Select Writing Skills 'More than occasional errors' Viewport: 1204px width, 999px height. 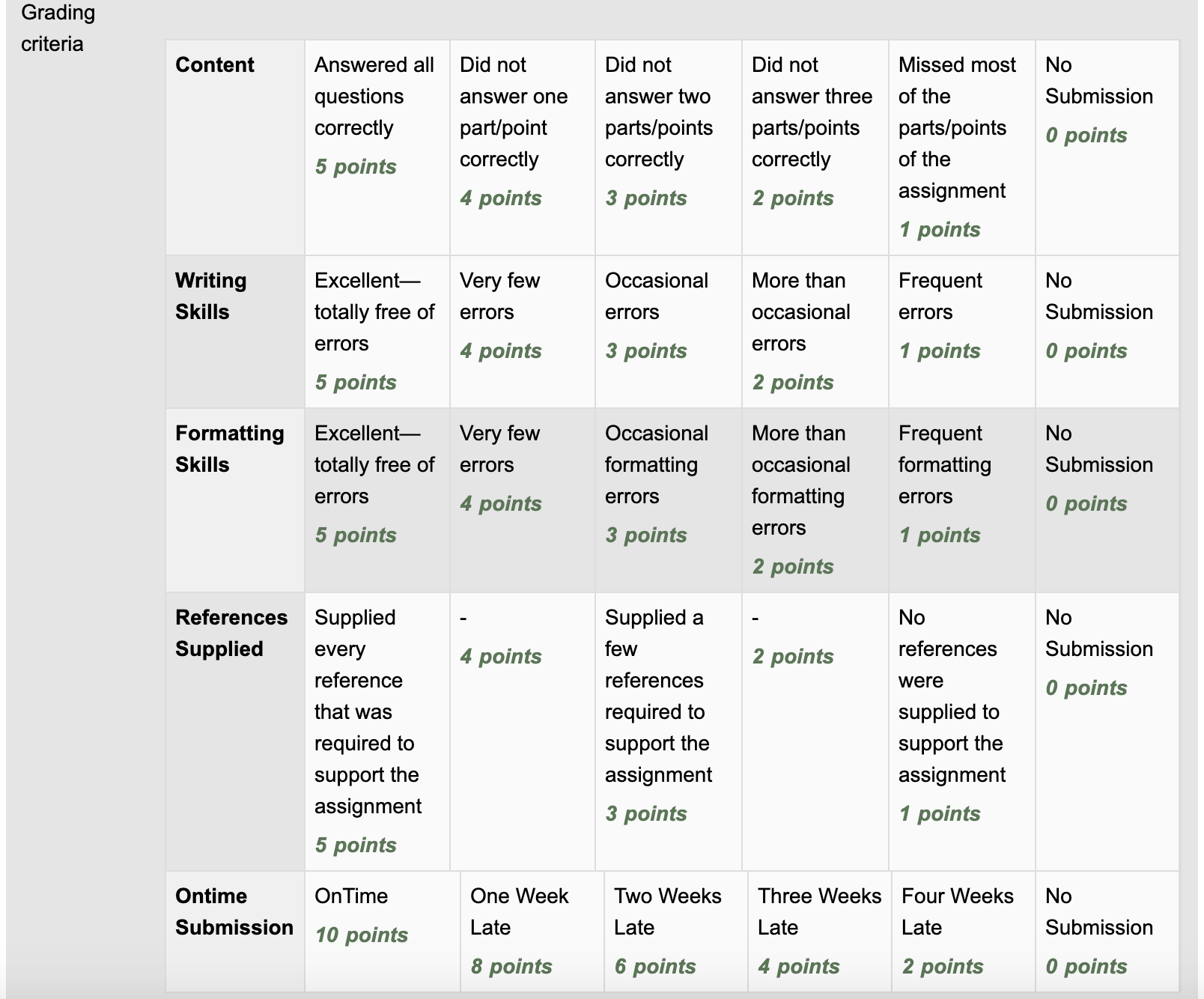(x=815, y=332)
